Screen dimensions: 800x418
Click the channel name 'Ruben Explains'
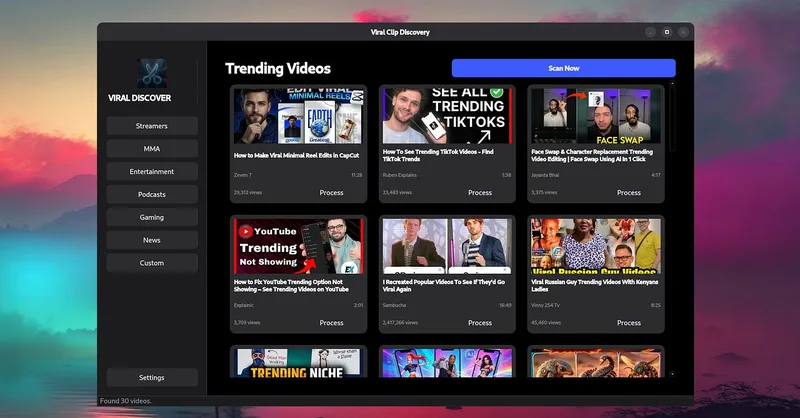coord(399,175)
